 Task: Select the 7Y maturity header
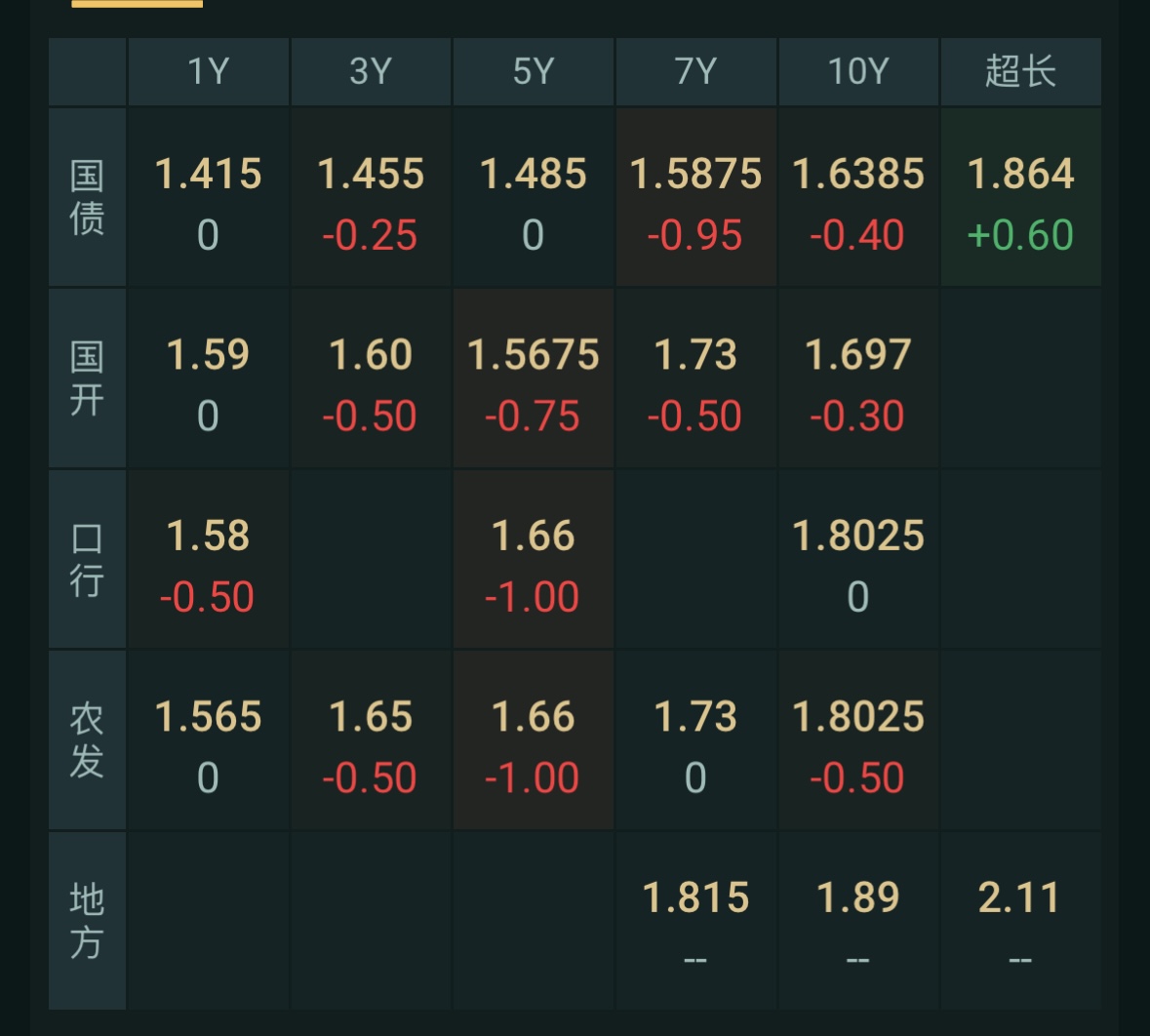point(695,72)
